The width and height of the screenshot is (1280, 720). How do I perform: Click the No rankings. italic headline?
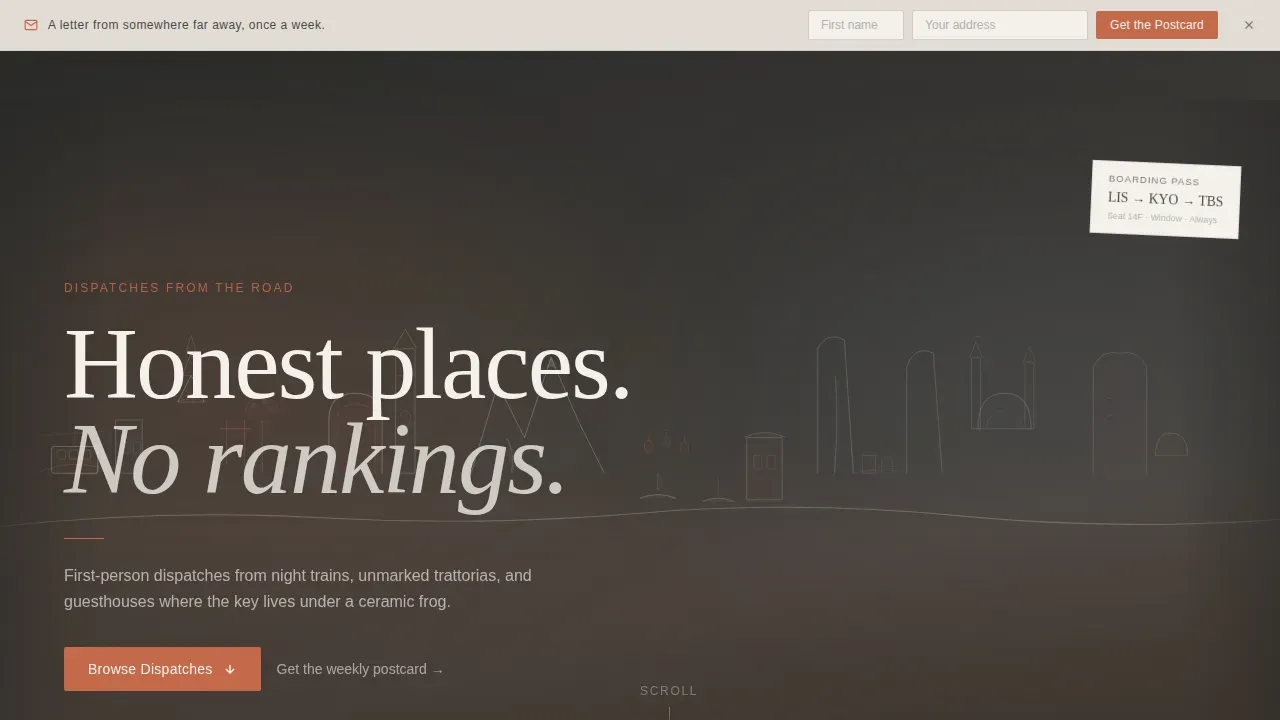315,460
